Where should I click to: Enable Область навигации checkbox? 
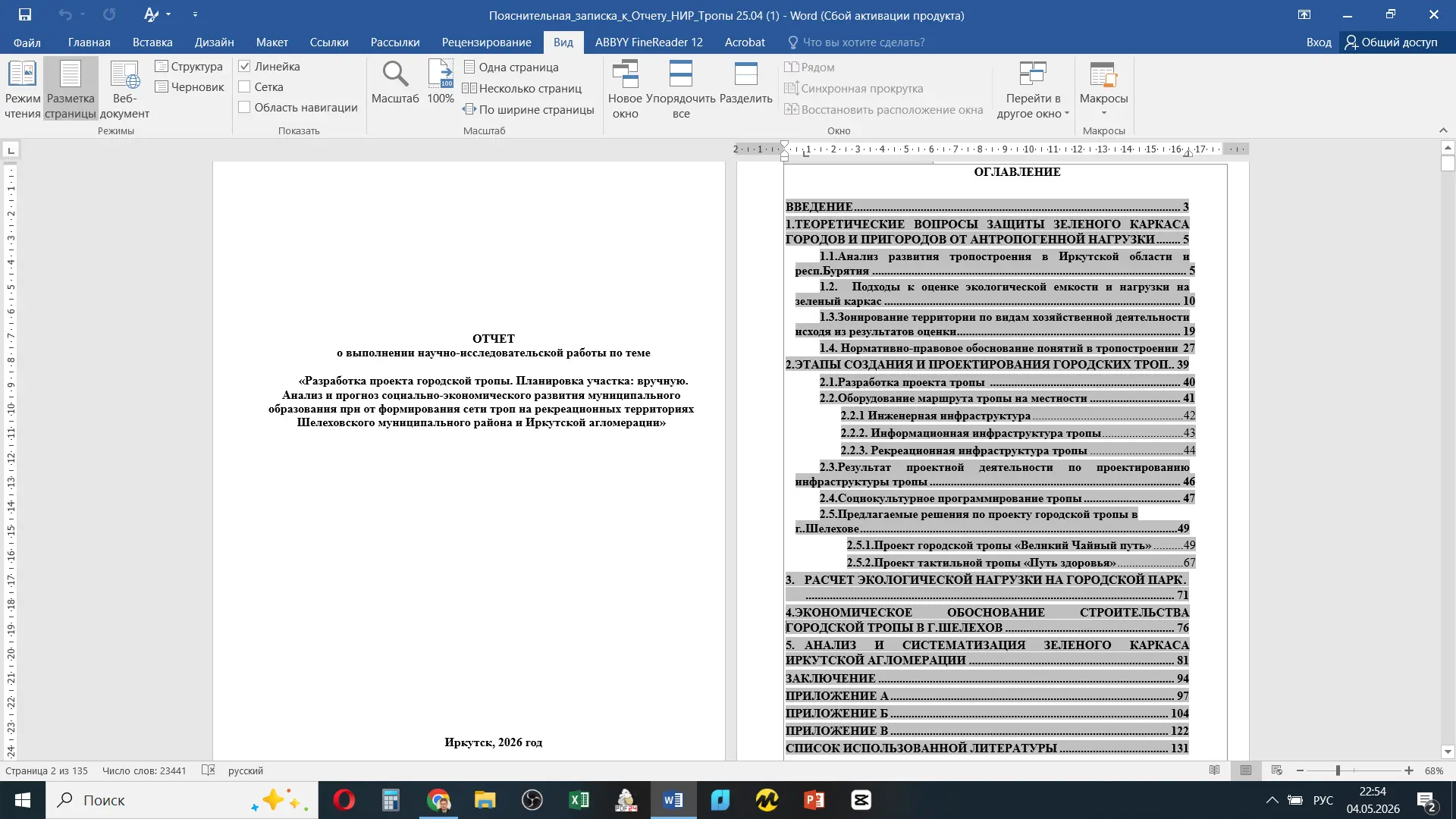point(244,108)
